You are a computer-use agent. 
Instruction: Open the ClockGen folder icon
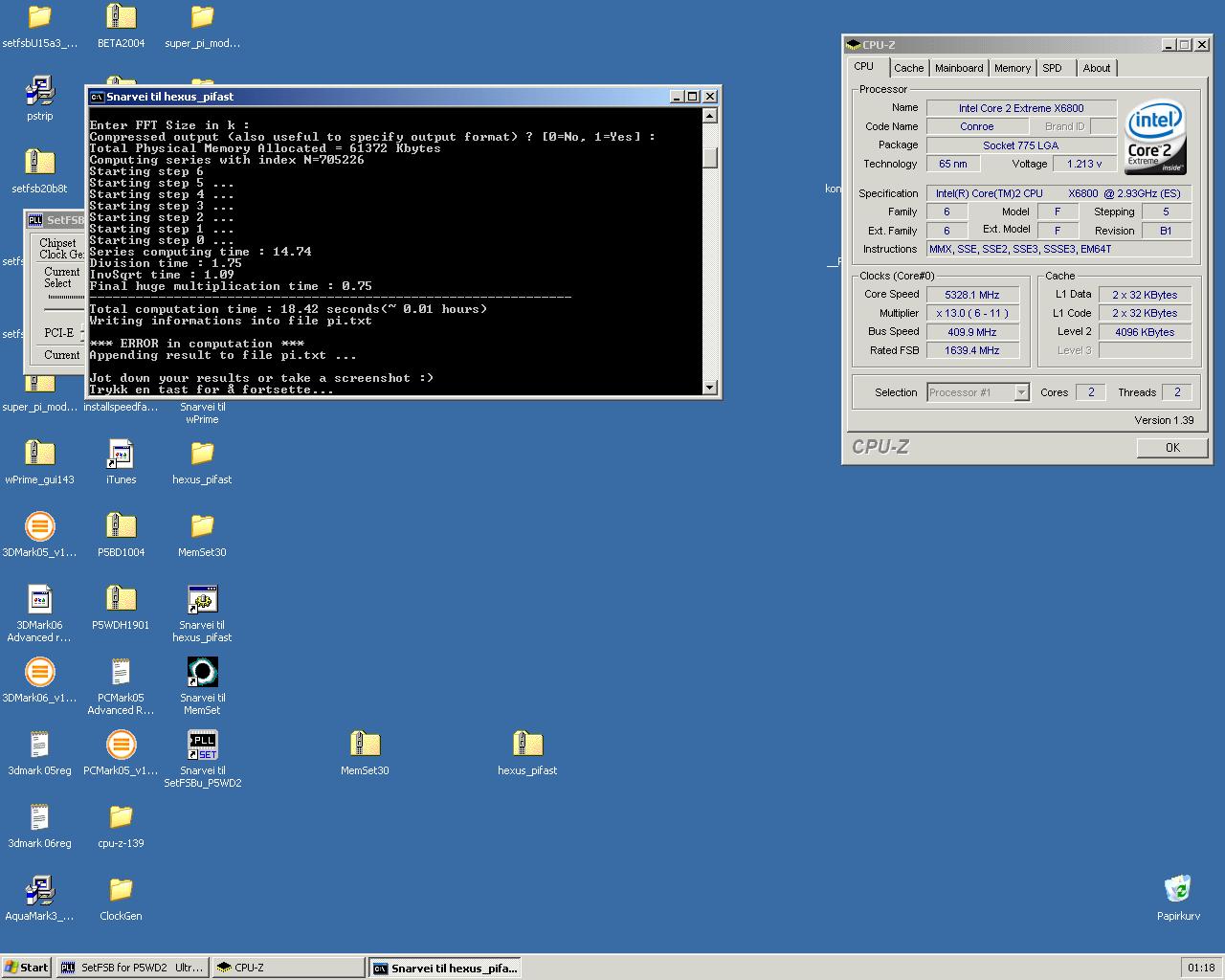121,890
